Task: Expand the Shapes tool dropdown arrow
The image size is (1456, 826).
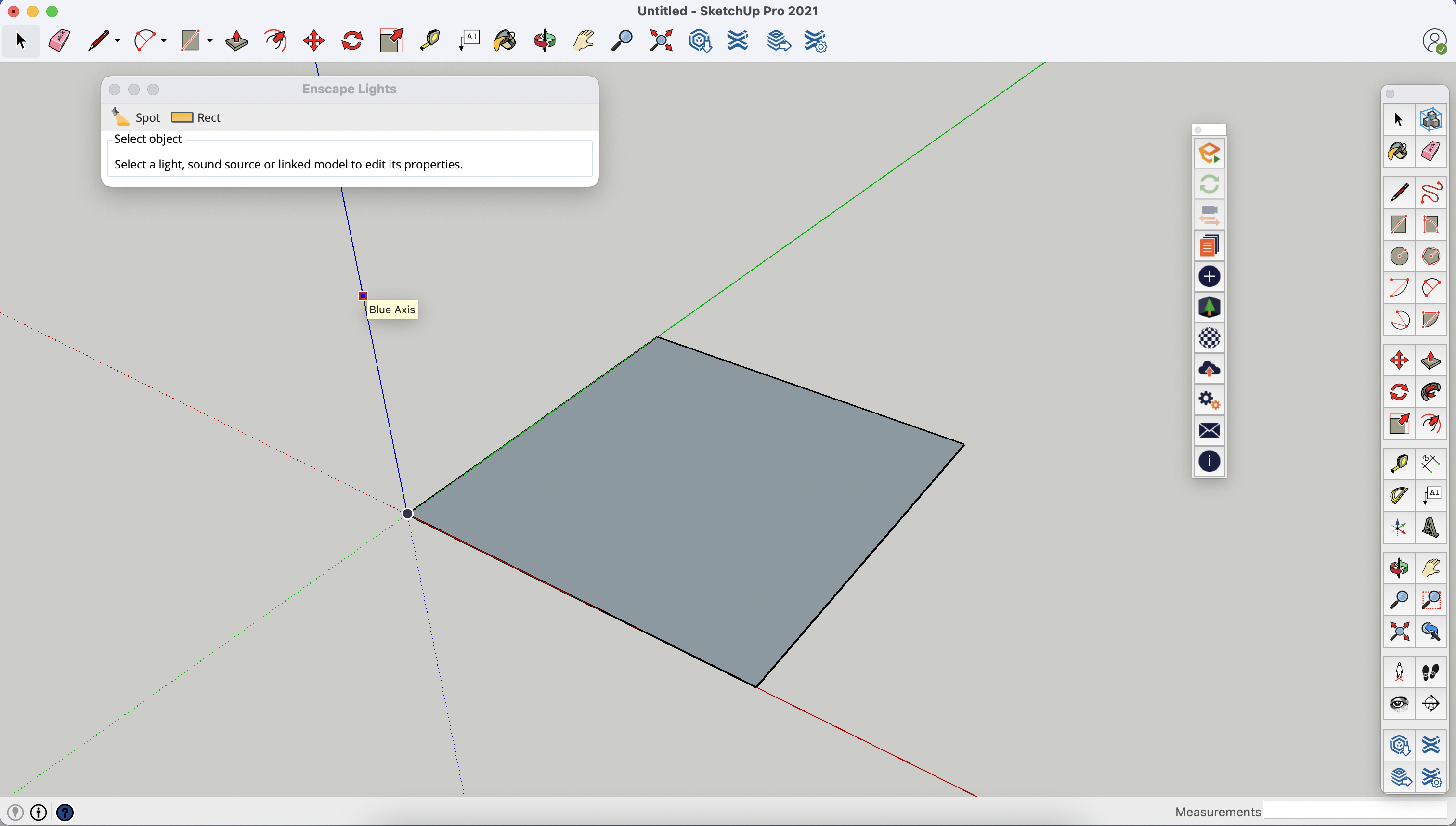Action: point(210,41)
